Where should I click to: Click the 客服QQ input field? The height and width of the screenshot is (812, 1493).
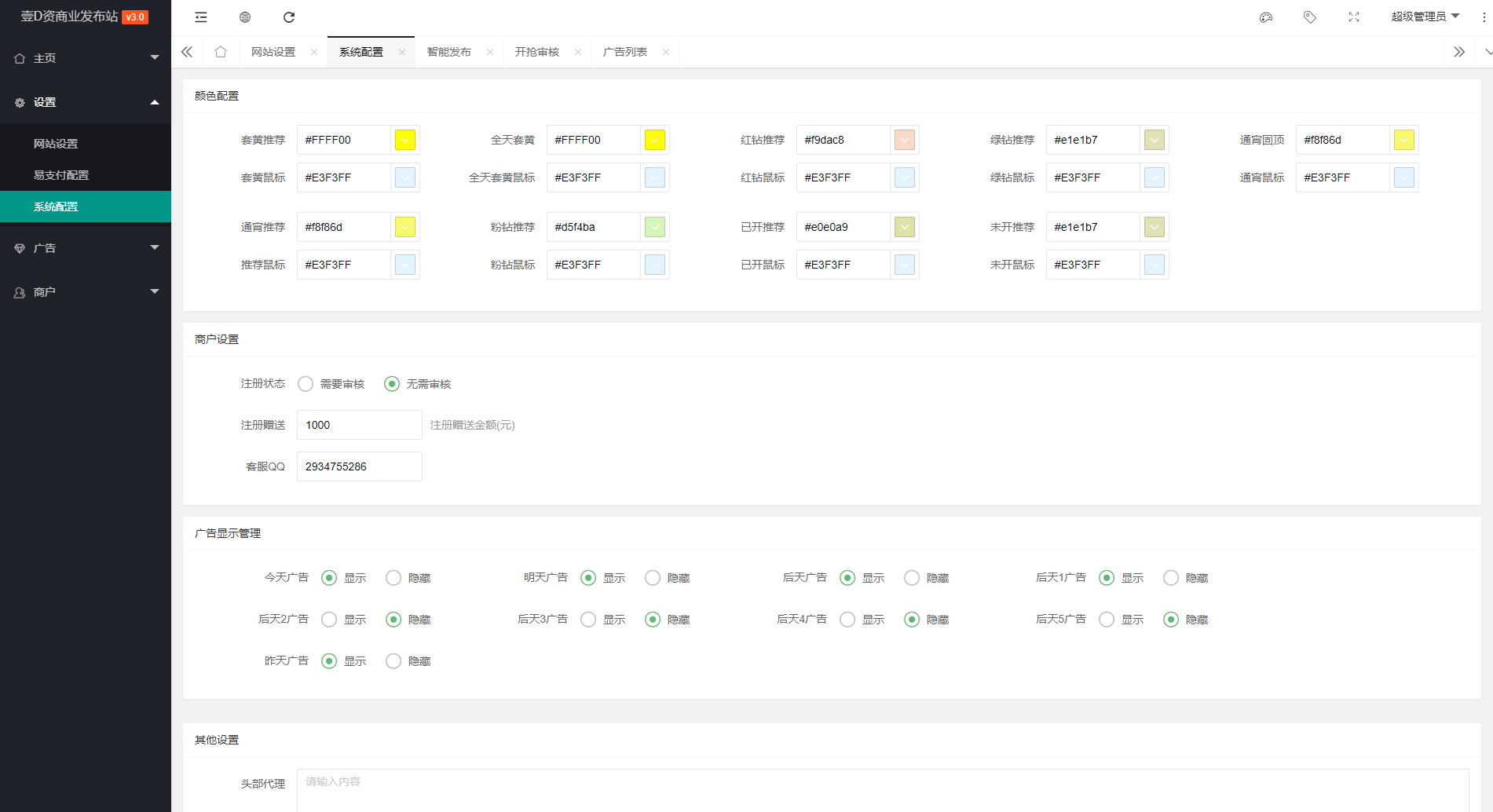[360, 466]
